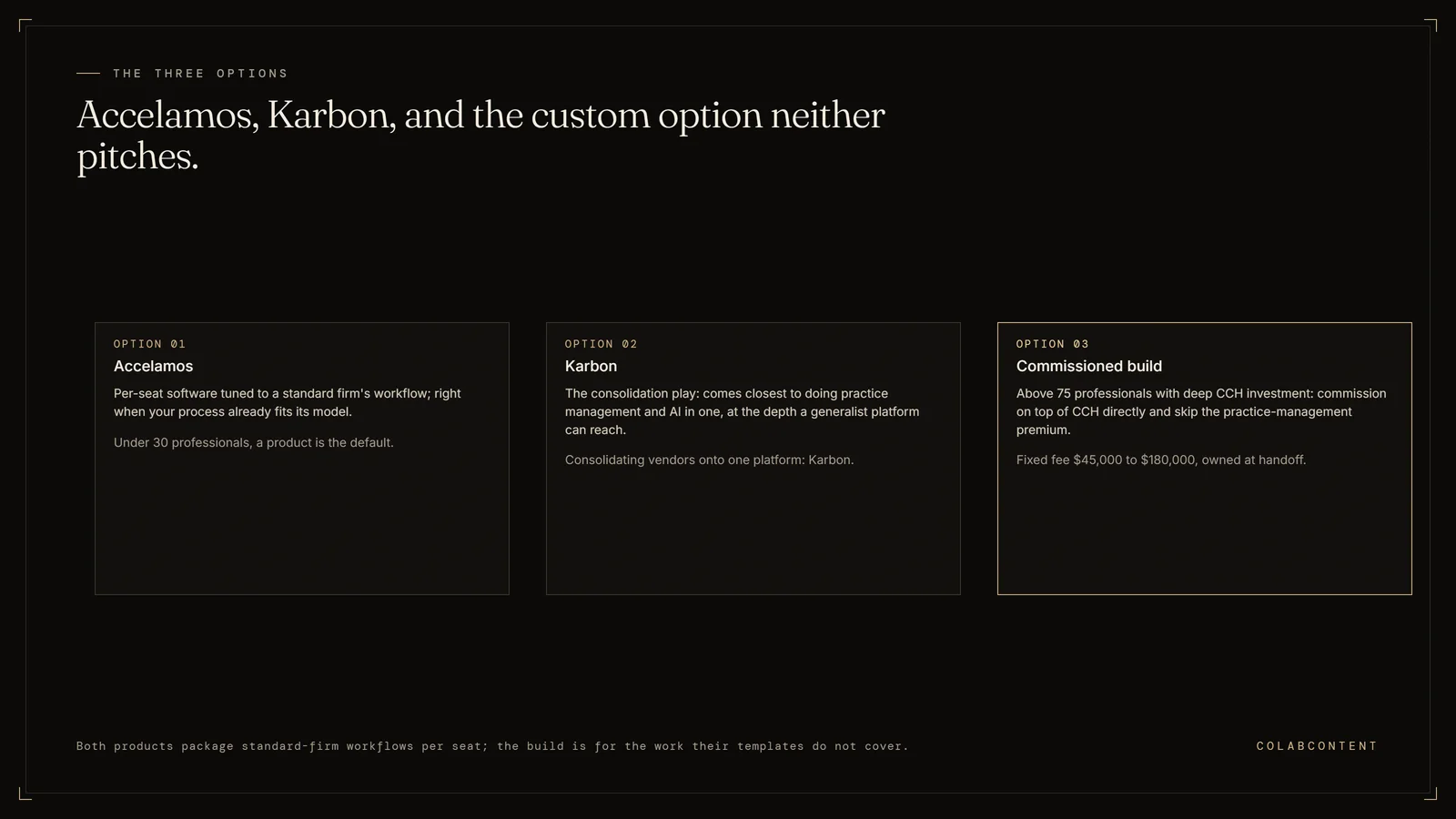
Task: Select the Karbon option card
Action: (x=753, y=459)
